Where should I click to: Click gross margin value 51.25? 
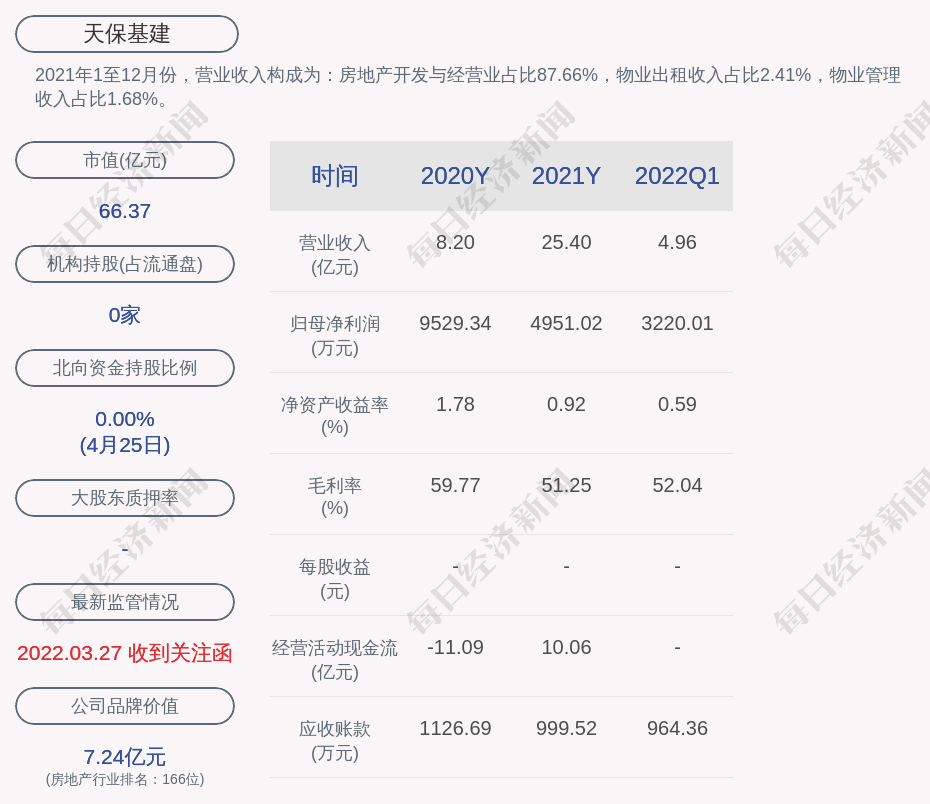[x=566, y=485]
